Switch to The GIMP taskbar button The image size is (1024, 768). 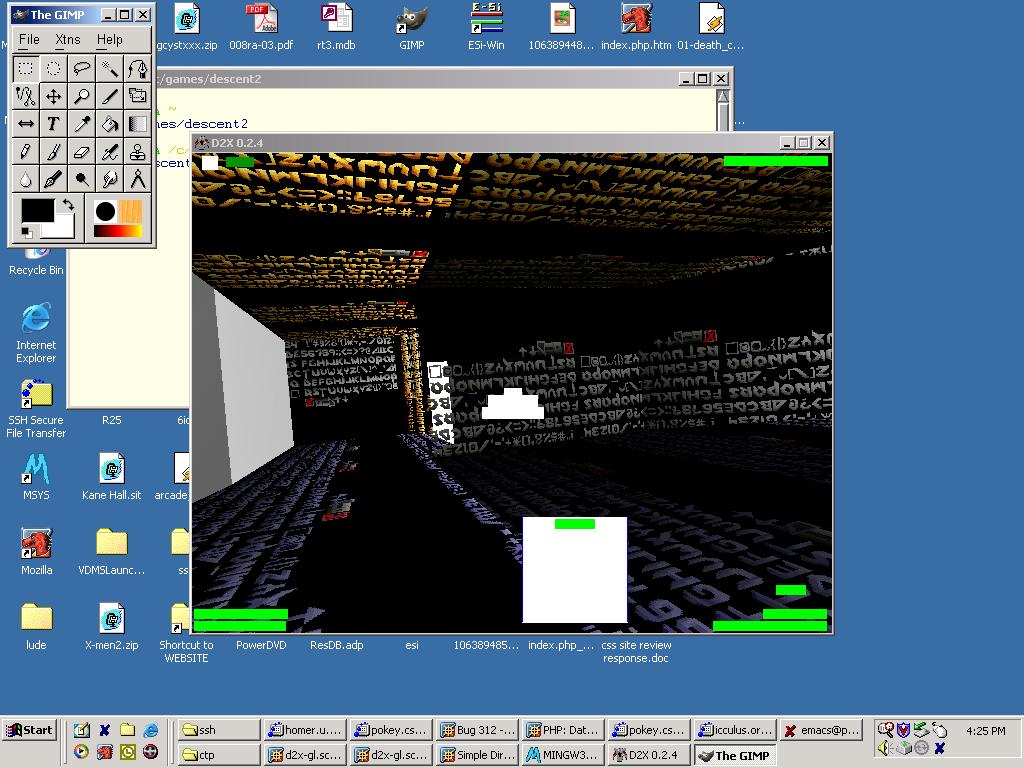point(735,755)
